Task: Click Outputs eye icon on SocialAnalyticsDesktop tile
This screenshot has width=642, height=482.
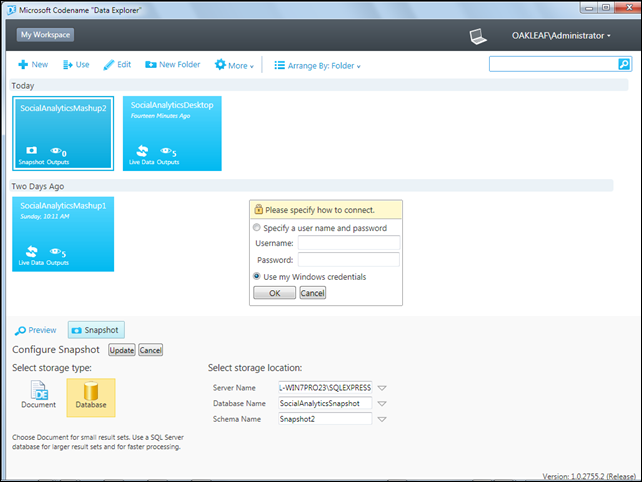Action: 166,151
